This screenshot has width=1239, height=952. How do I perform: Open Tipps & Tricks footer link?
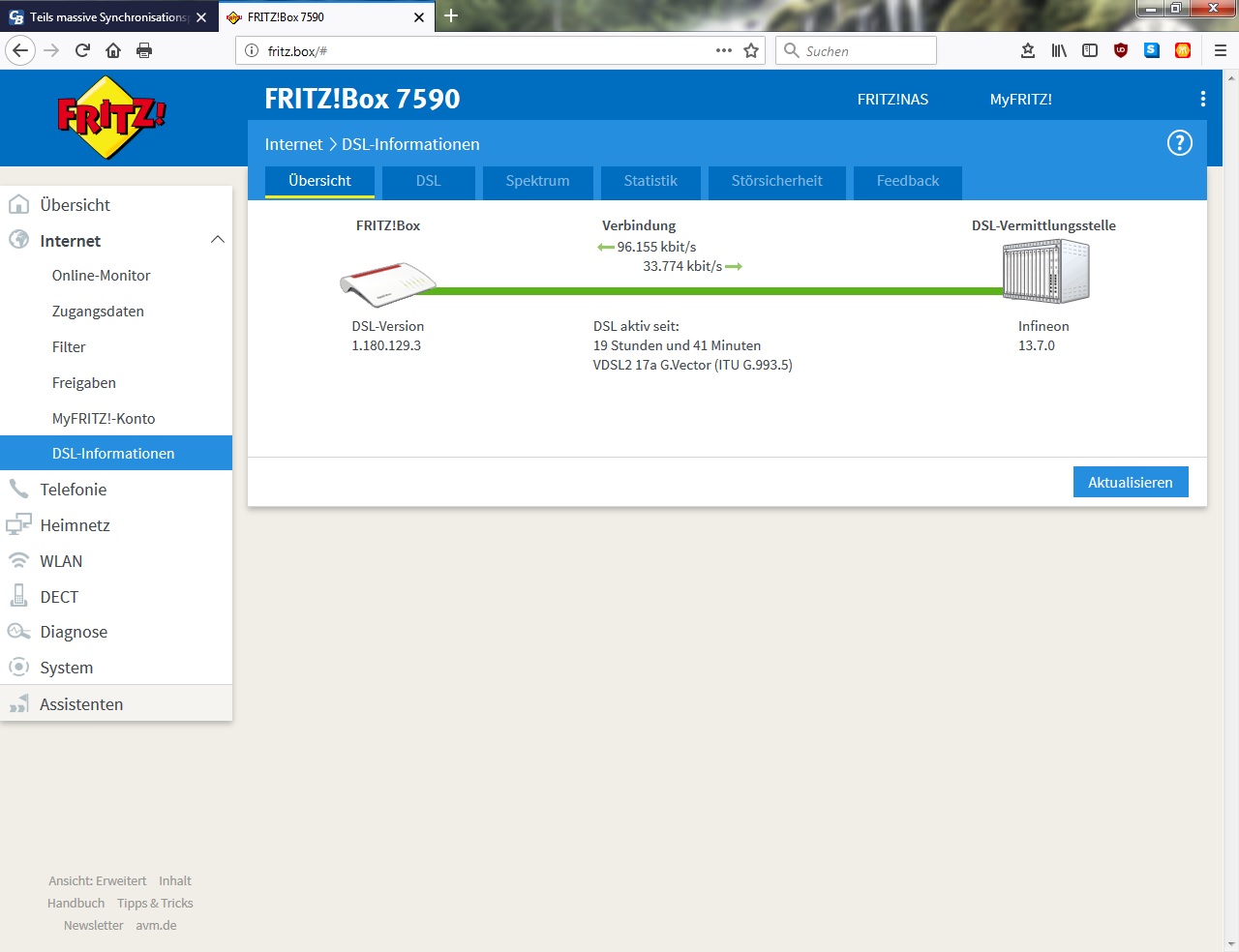155,904
